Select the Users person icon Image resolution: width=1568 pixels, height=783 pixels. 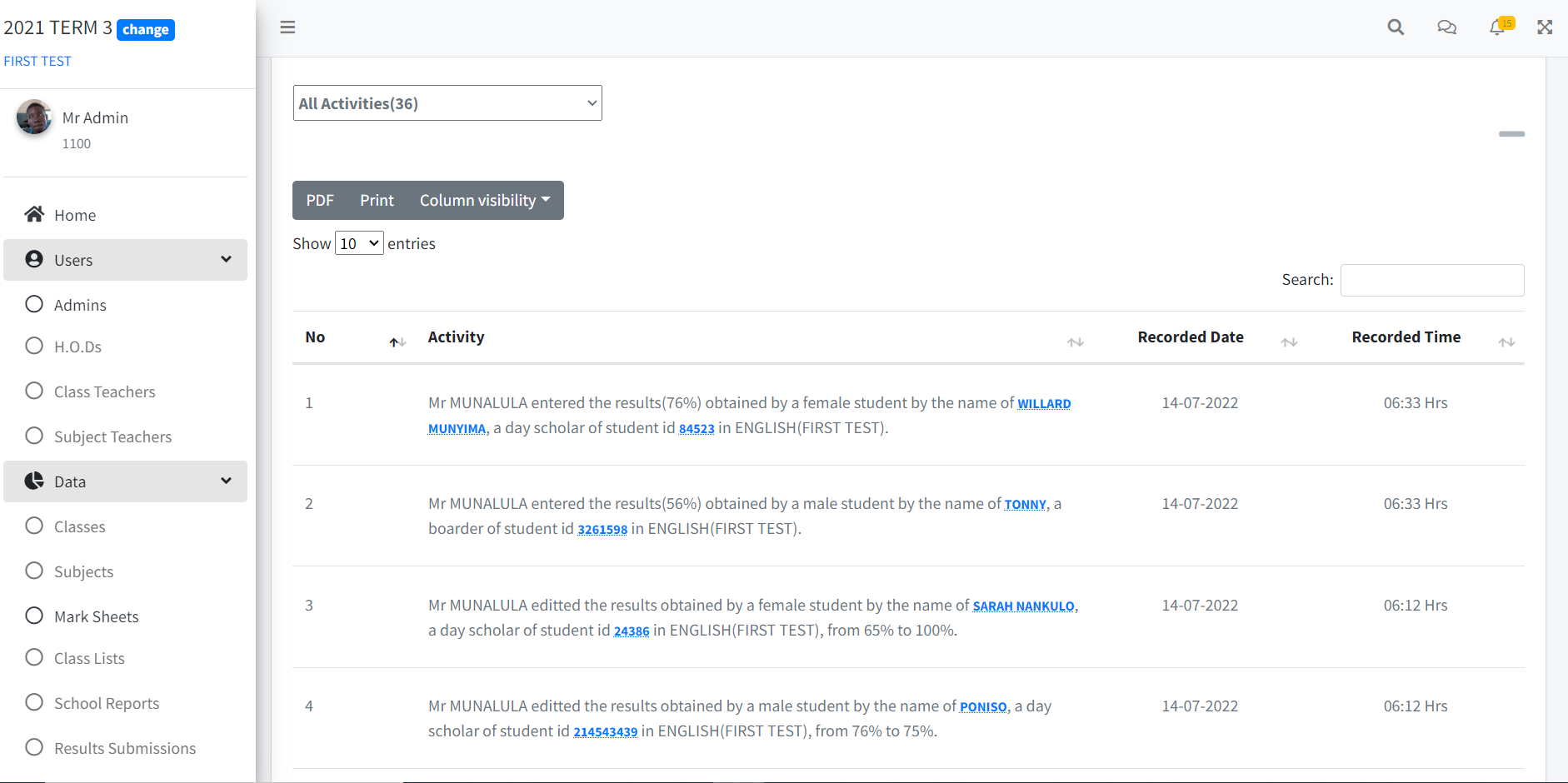[33, 259]
